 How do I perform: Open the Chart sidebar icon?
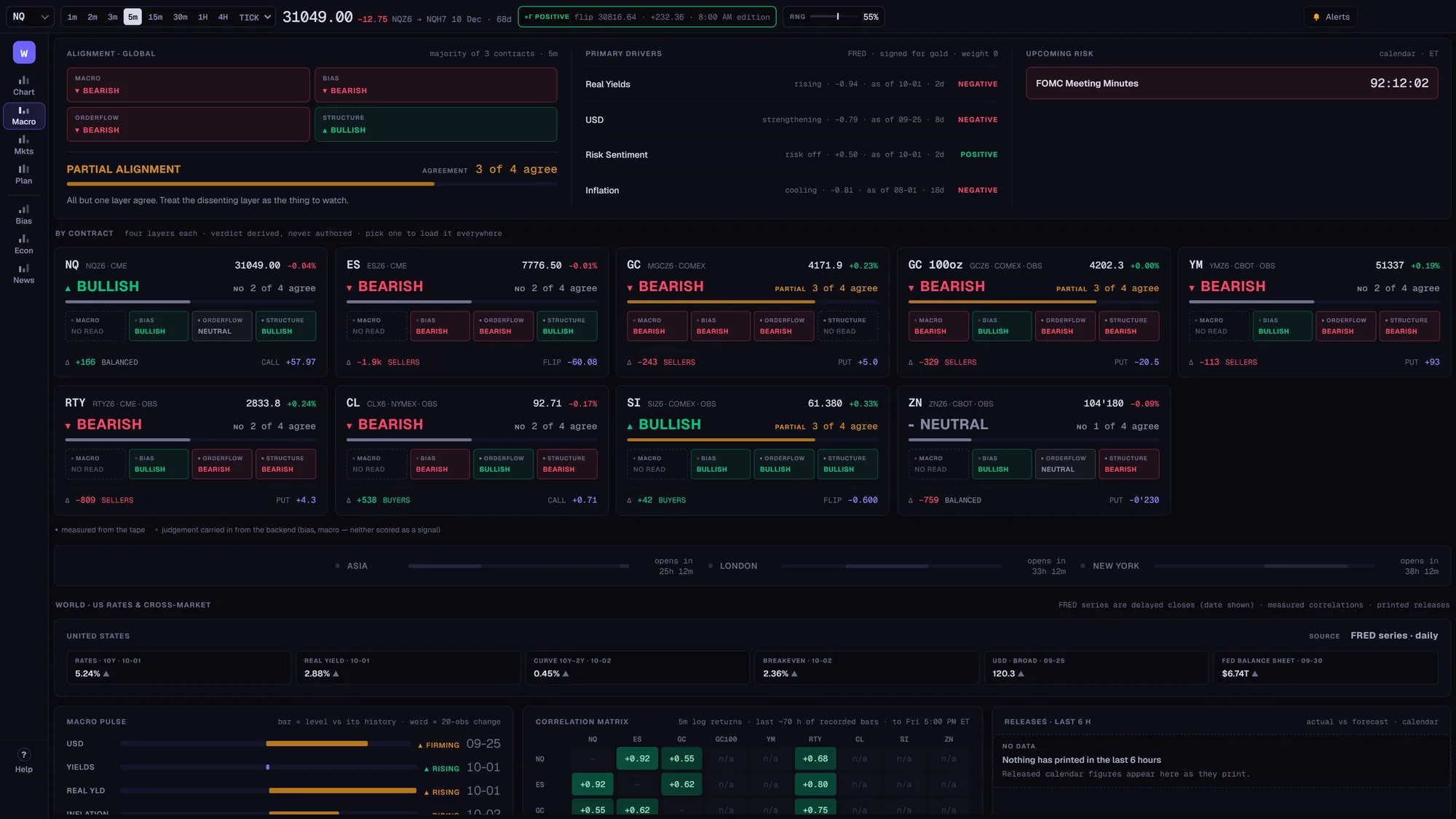coord(24,86)
